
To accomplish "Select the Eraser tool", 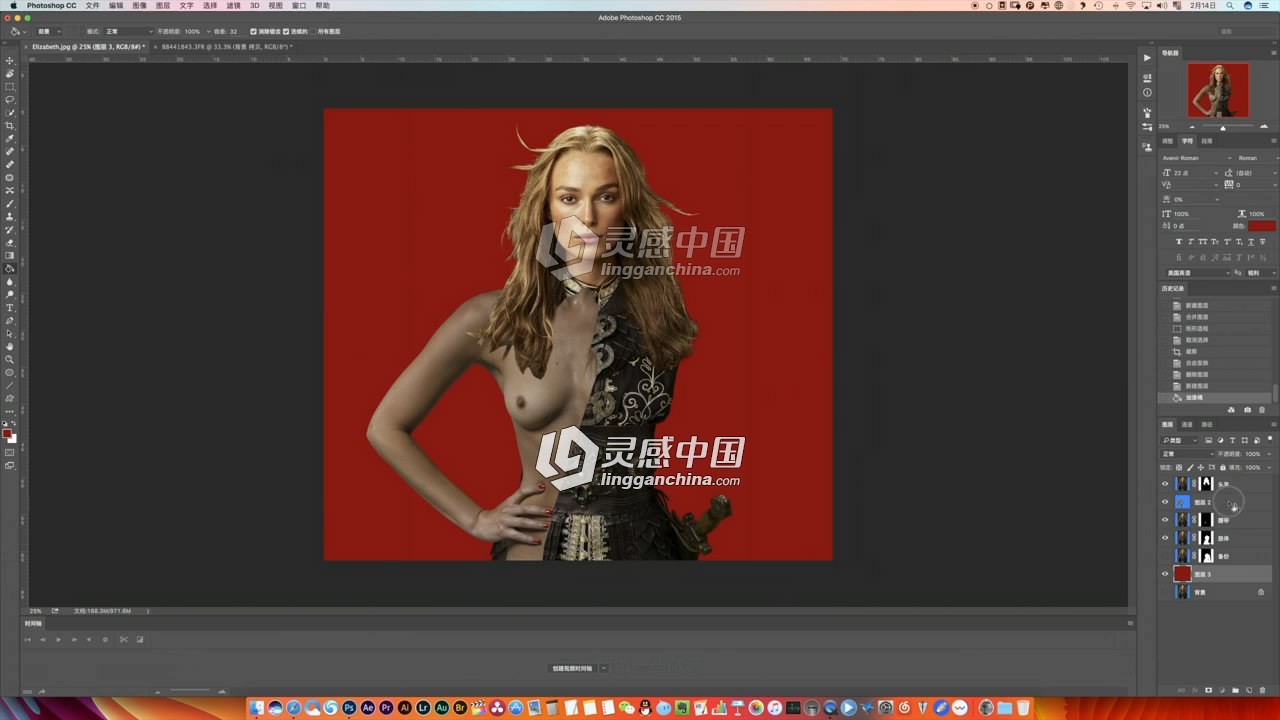I will point(10,242).
